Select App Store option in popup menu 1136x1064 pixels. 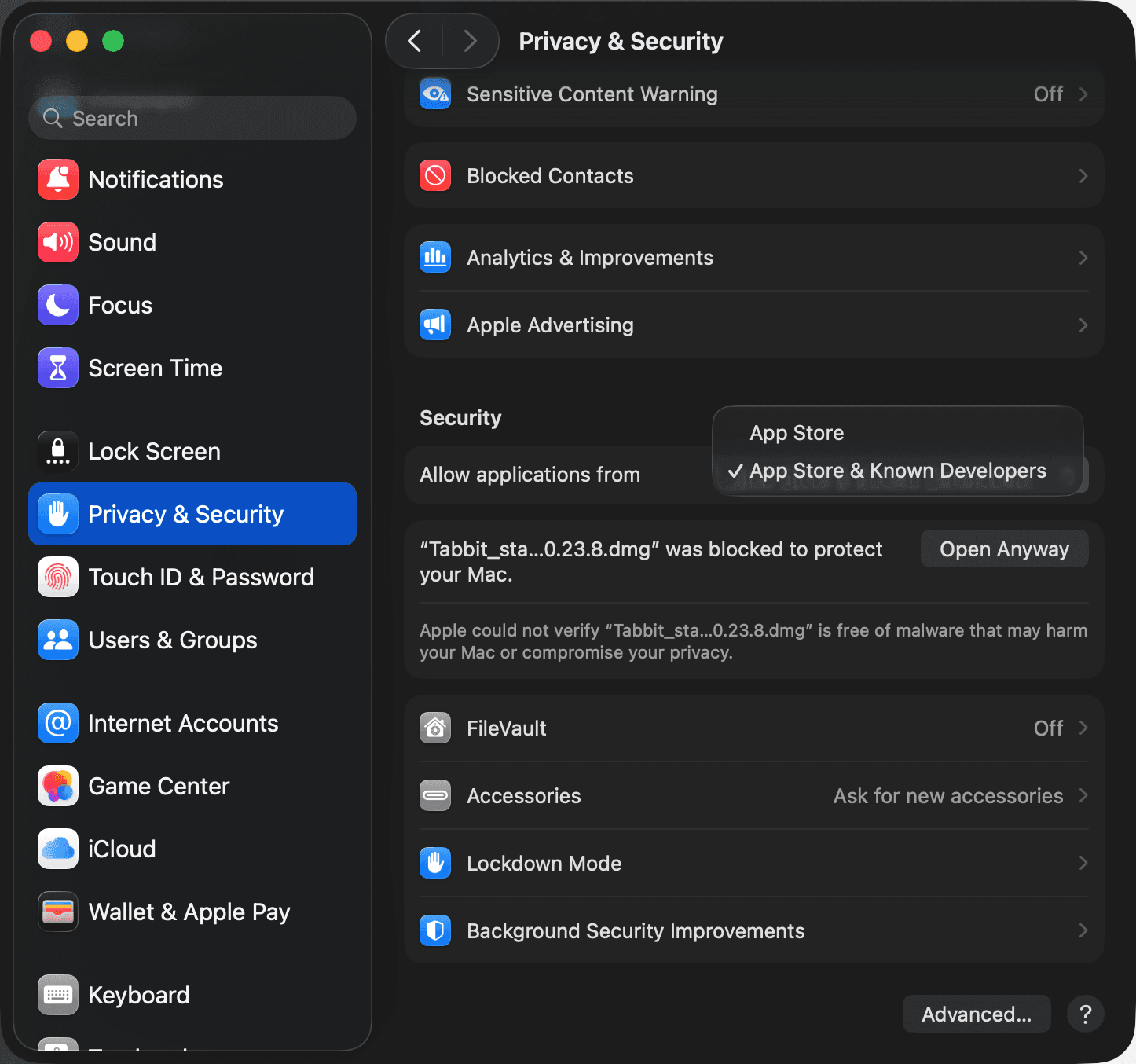(897, 433)
